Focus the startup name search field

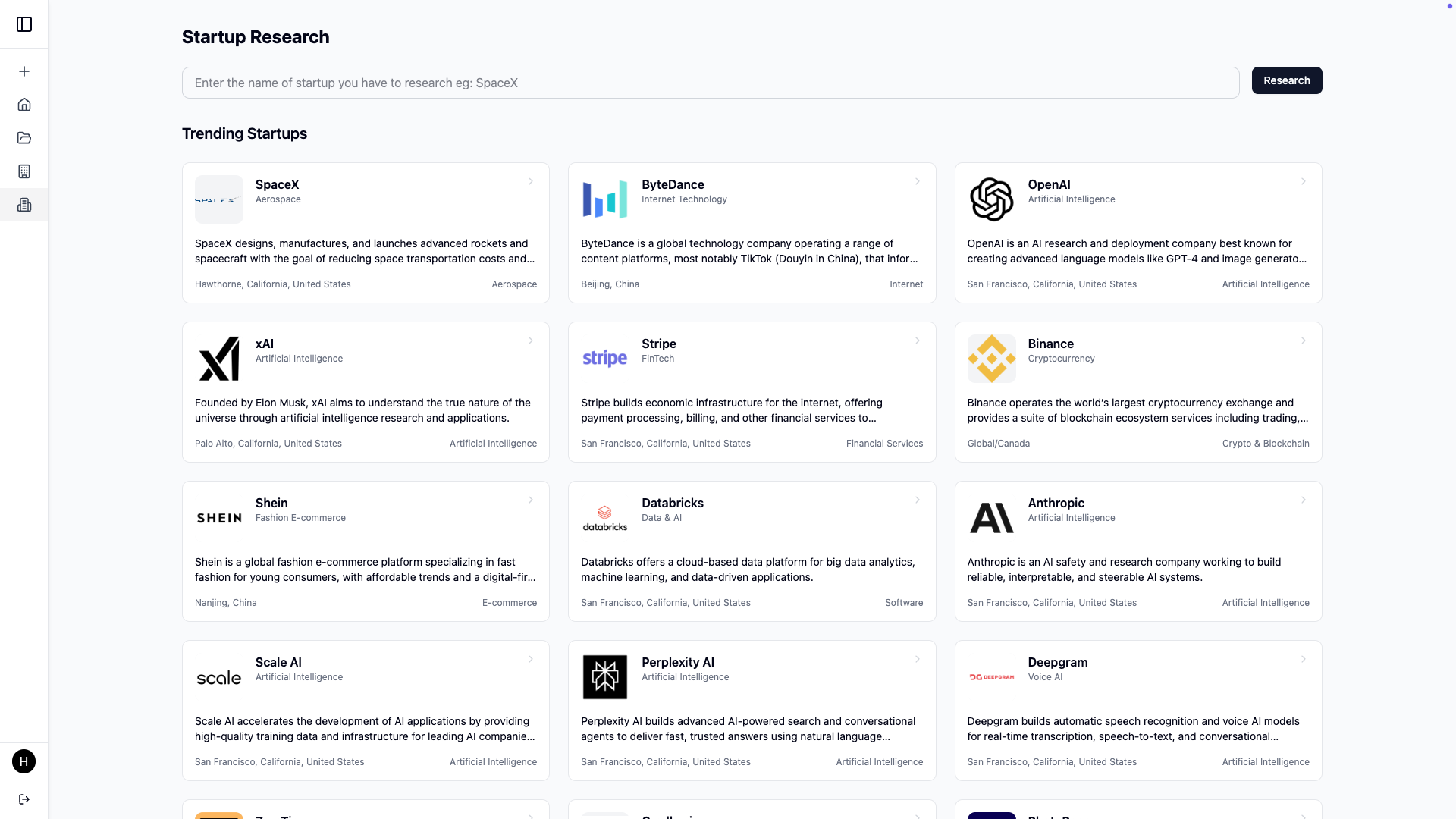pyautogui.click(x=710, y=83)
